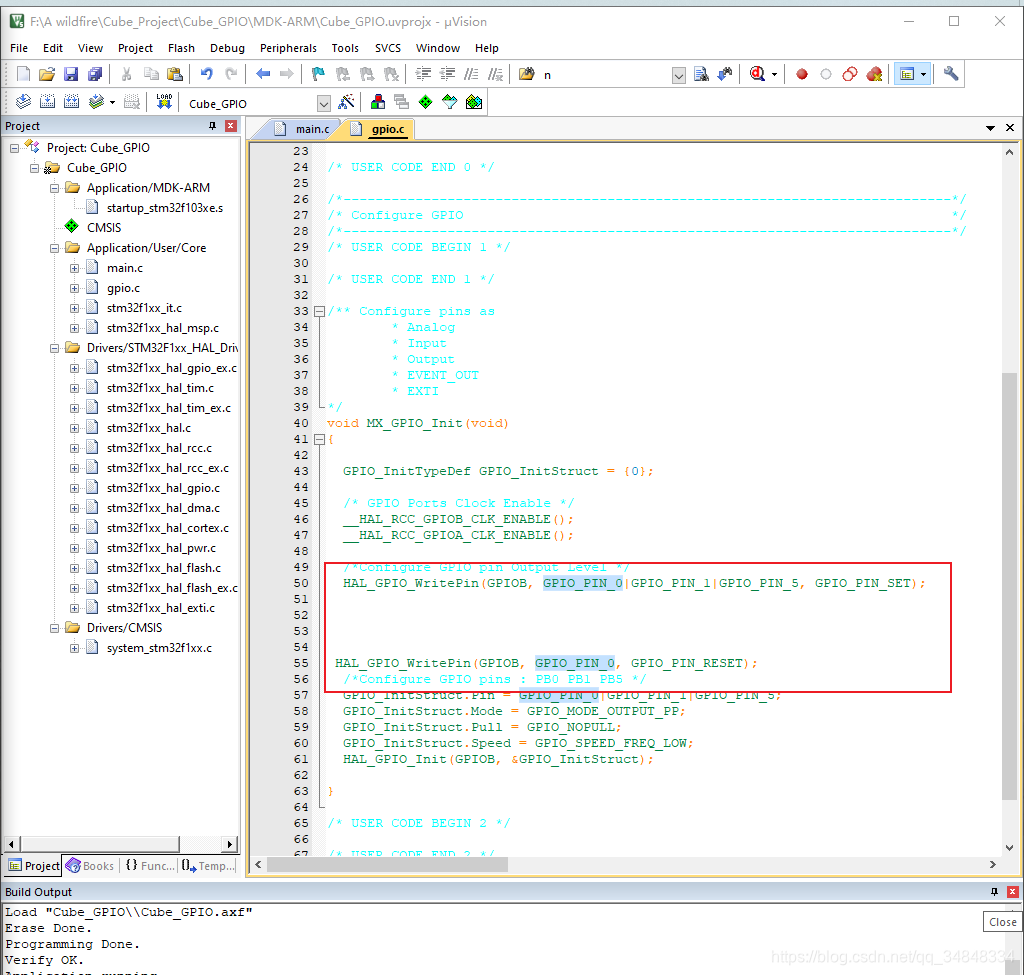Expand gpio.c in project tree
This screenshot has width=1024, height=975.
click(74, 289)
